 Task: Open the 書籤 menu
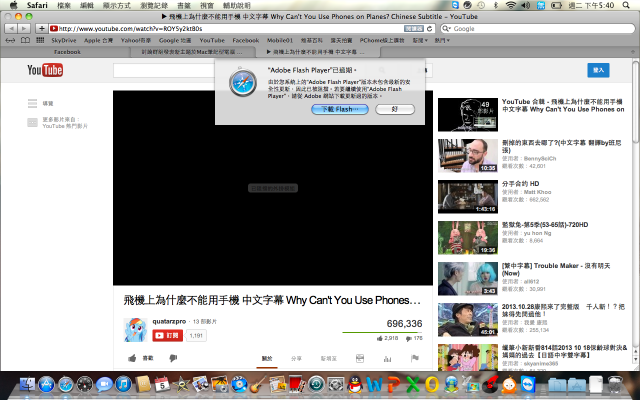point(184,5)
